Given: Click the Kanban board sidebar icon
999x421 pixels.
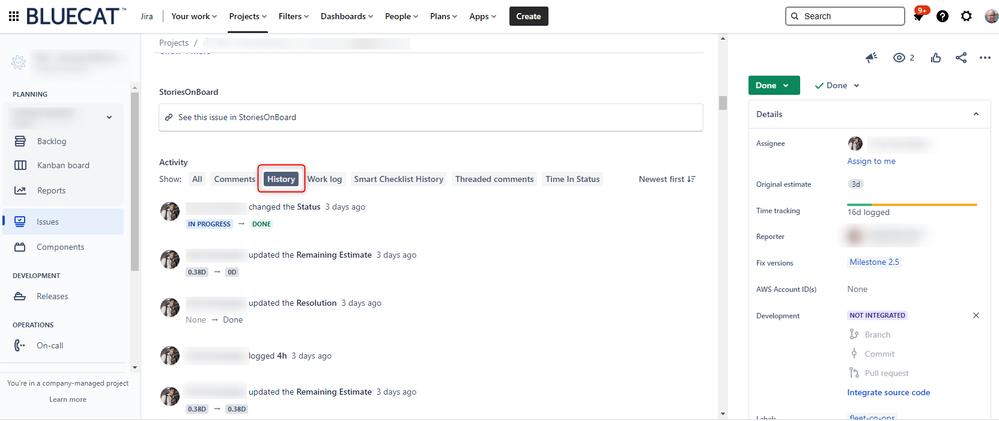Looking at the screenshot, I should (x=20, y=165).
